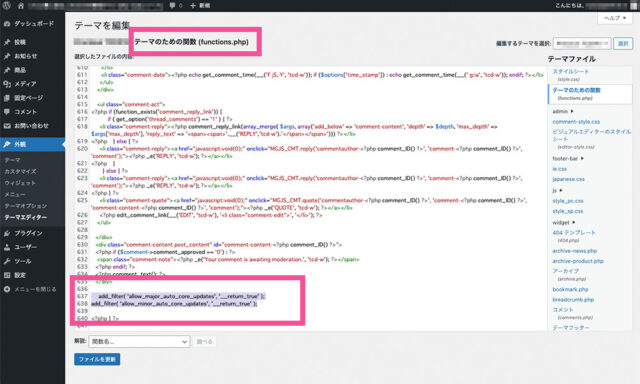Go to テーマエディター submenu
The height and width of the screenshot is (384, 640).
[26, 217]
